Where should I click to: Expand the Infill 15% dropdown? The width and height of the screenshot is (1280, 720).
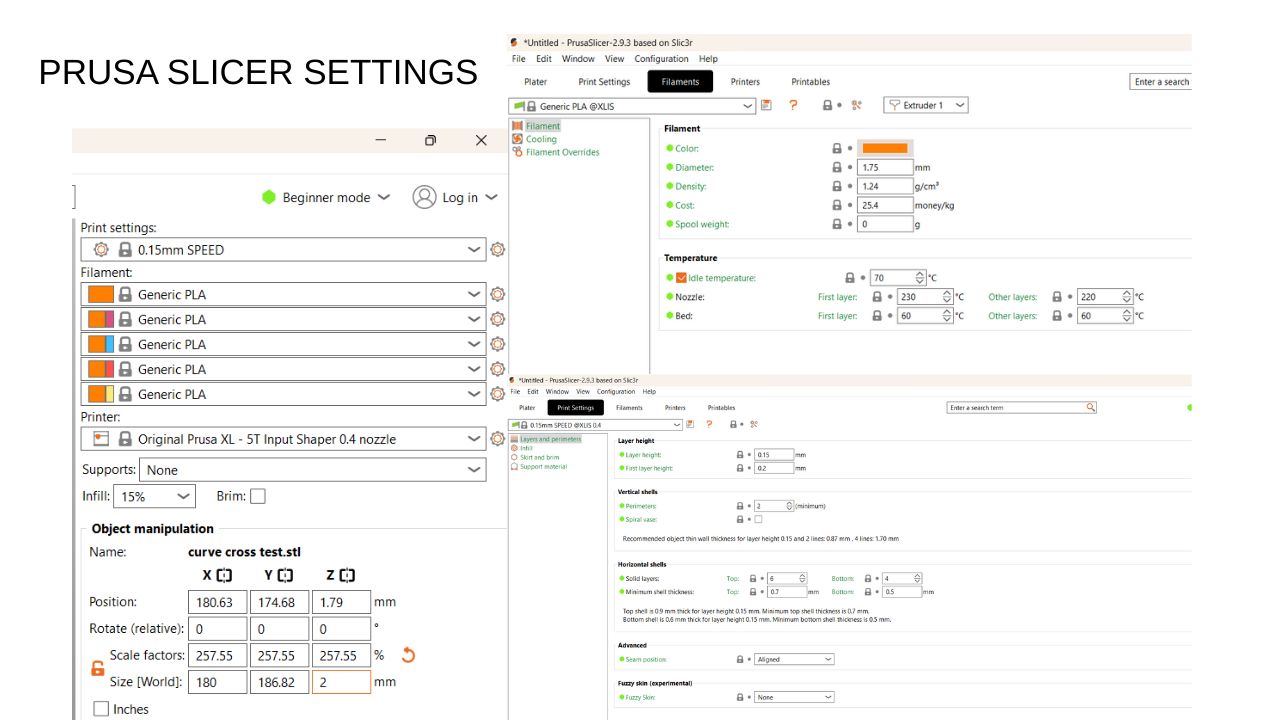tap(155, 496)
